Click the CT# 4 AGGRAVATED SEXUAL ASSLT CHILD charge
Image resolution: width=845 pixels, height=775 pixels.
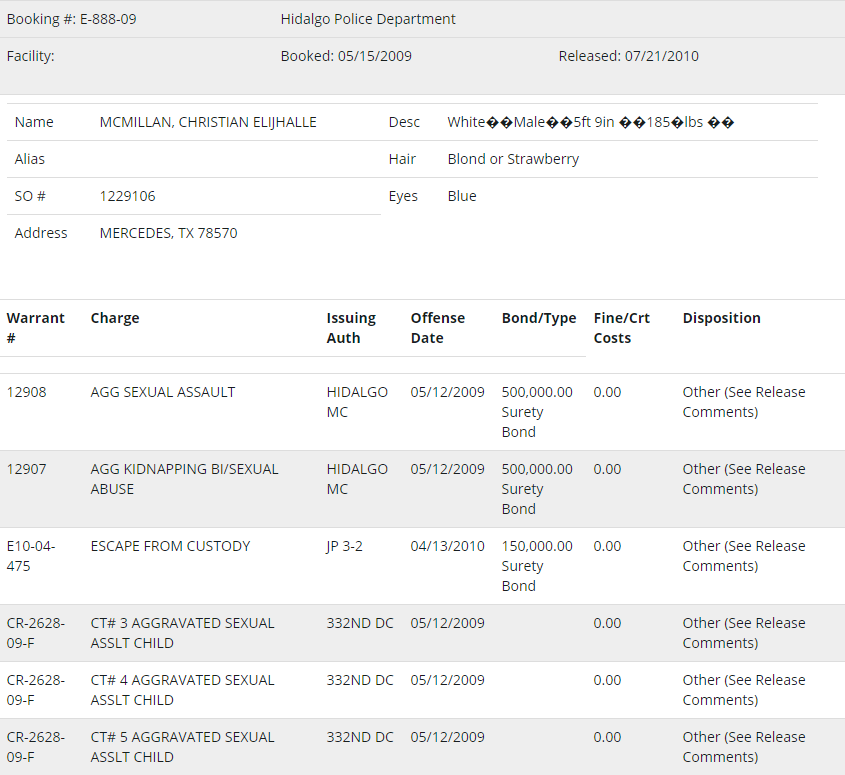point(182,690)
